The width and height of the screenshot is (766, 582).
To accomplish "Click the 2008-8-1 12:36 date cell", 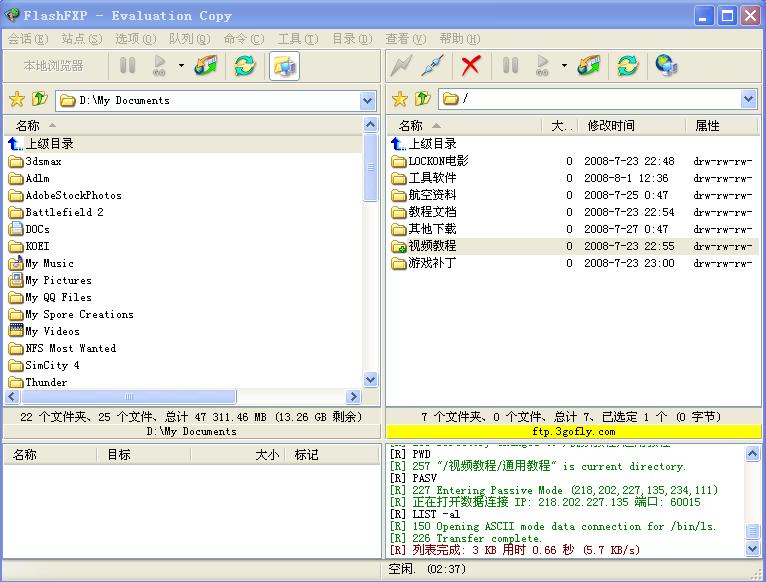I will [627, 178].
